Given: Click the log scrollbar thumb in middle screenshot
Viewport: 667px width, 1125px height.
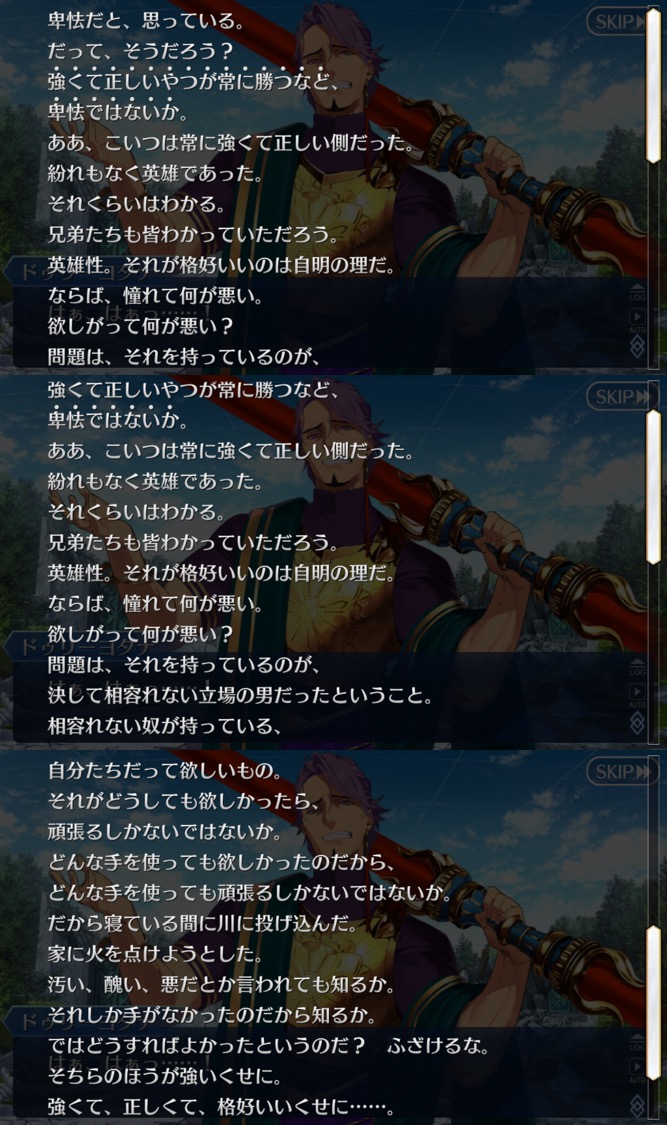Looking at the screenshot, I should (x=653, y=488).
